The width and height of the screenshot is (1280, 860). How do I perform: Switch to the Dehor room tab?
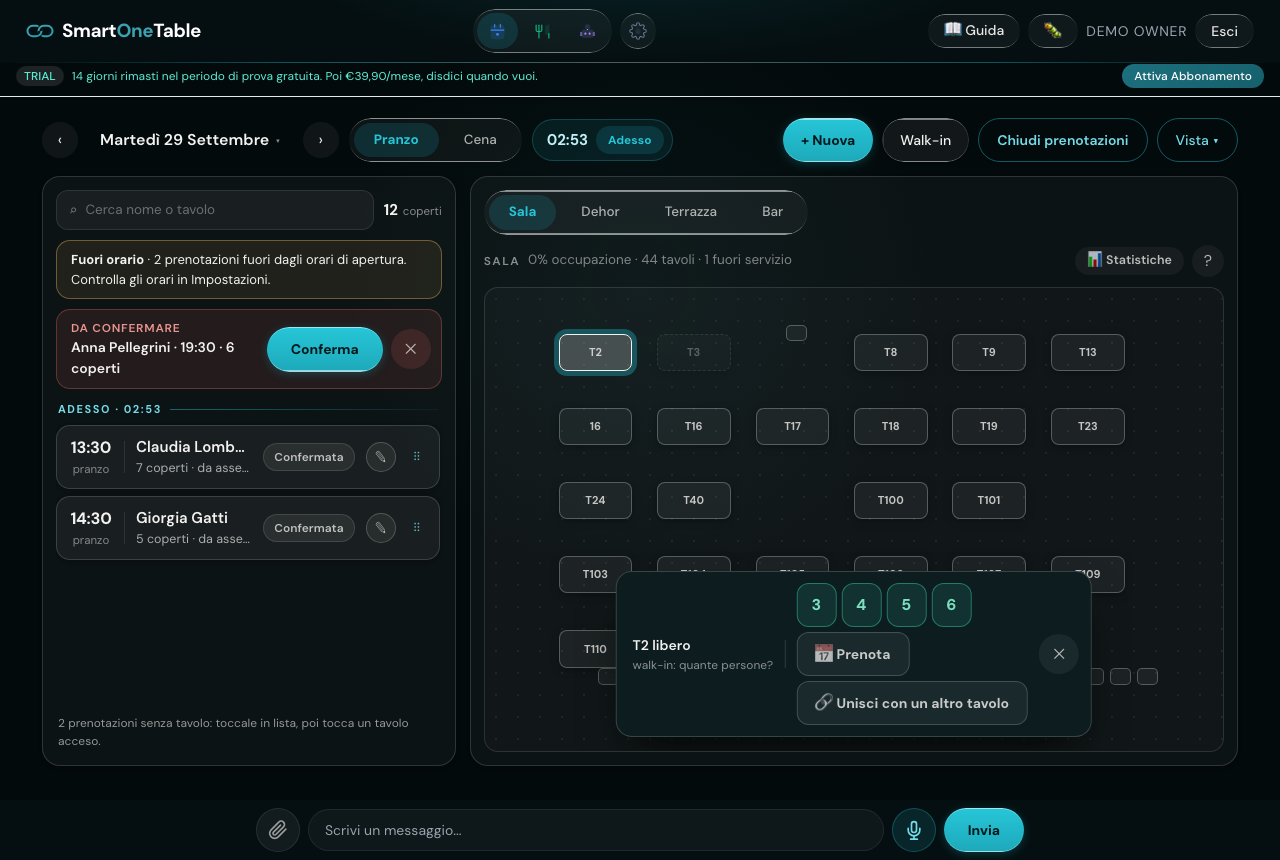[600, 212]
